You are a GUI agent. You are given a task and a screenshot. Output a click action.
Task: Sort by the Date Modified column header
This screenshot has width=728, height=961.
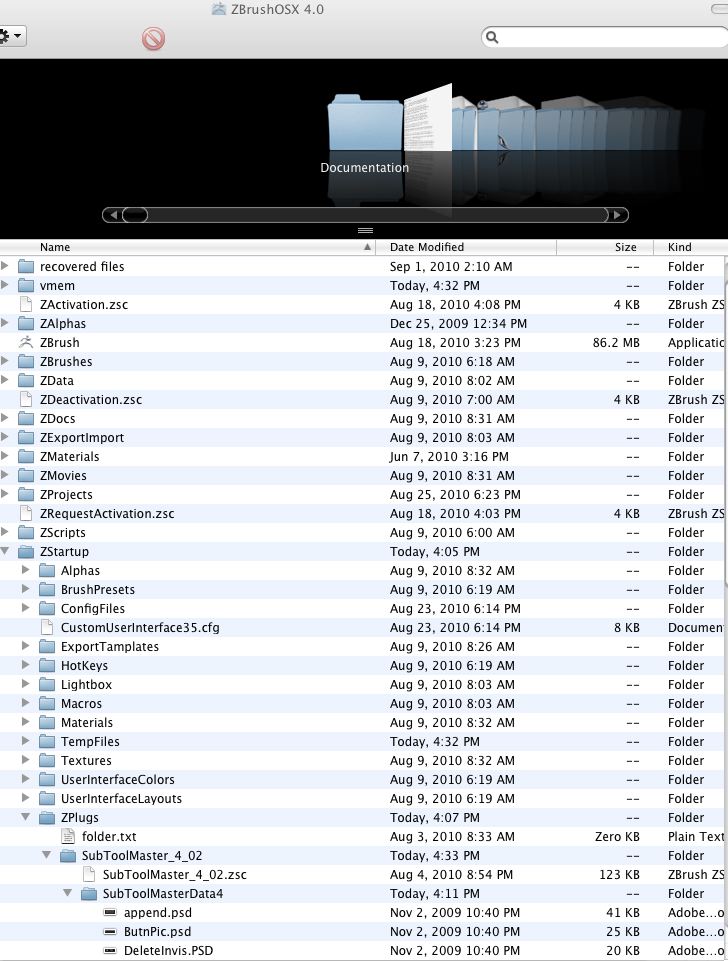coord(466,247)
